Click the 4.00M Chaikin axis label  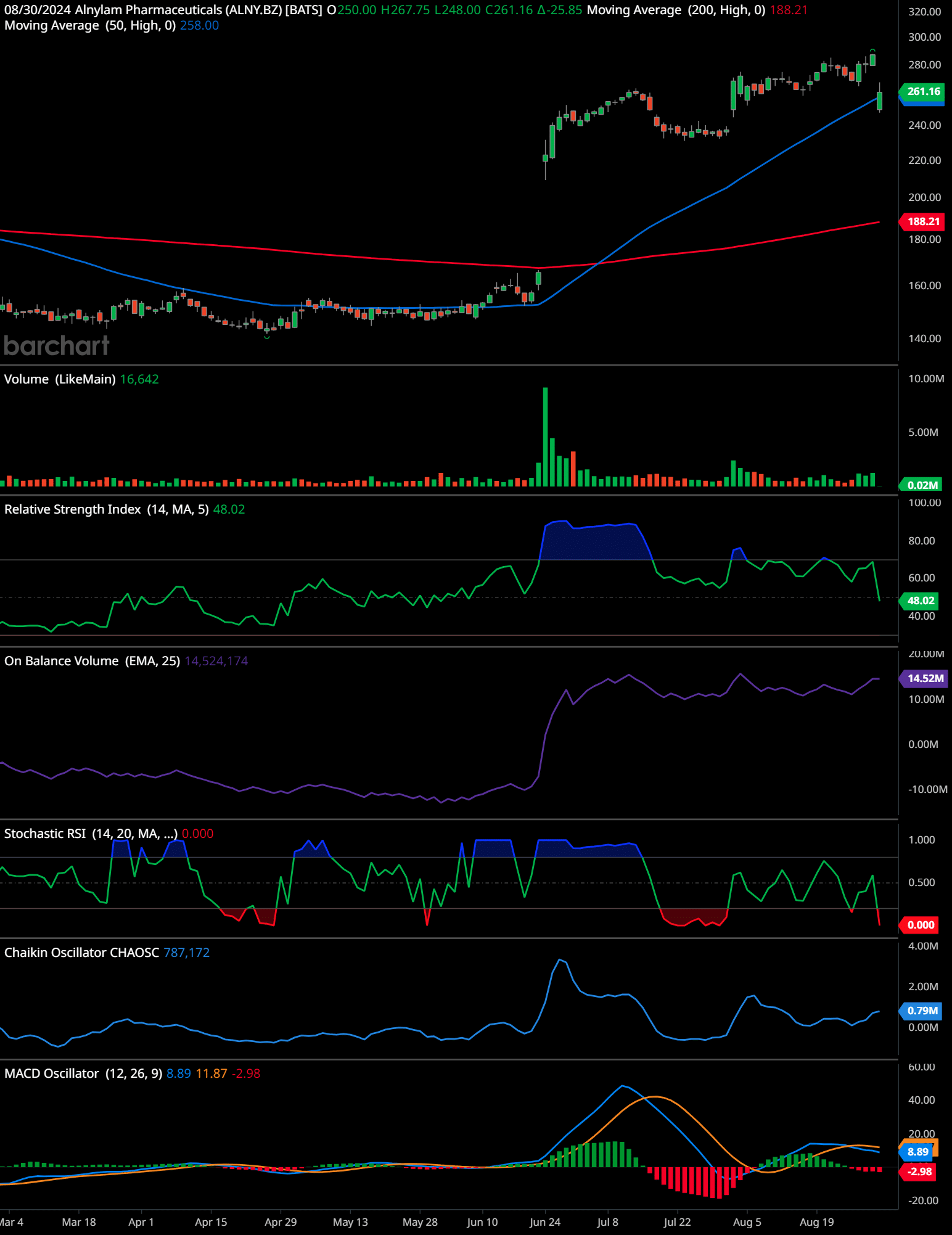pos(923,946)
